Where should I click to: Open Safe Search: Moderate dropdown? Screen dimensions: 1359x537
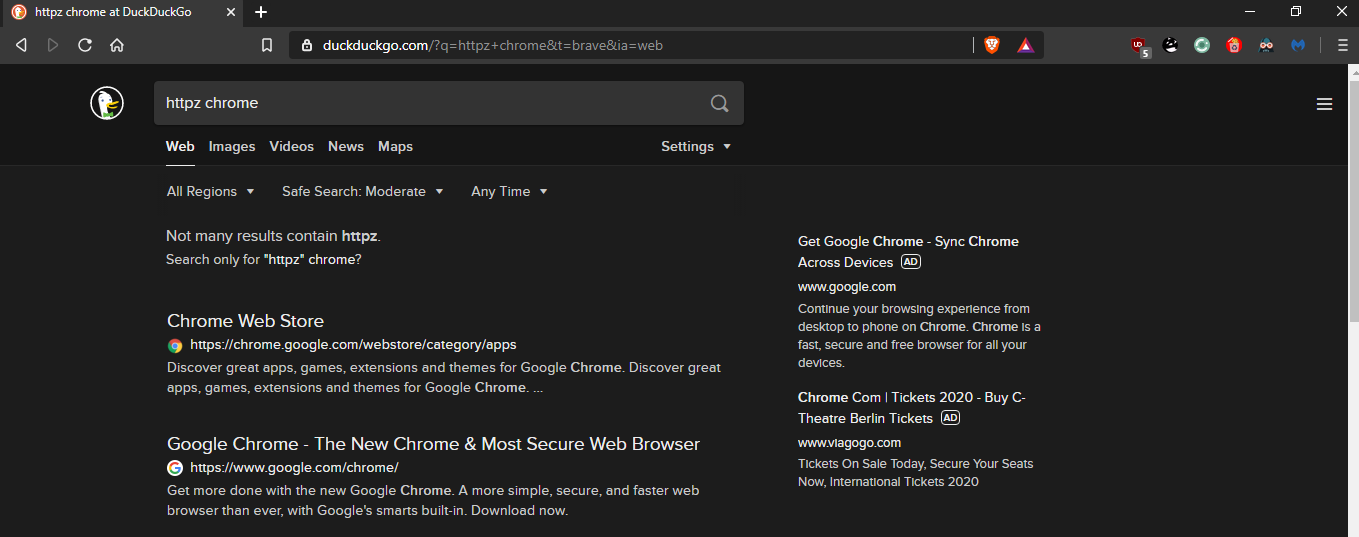point(362,191)
